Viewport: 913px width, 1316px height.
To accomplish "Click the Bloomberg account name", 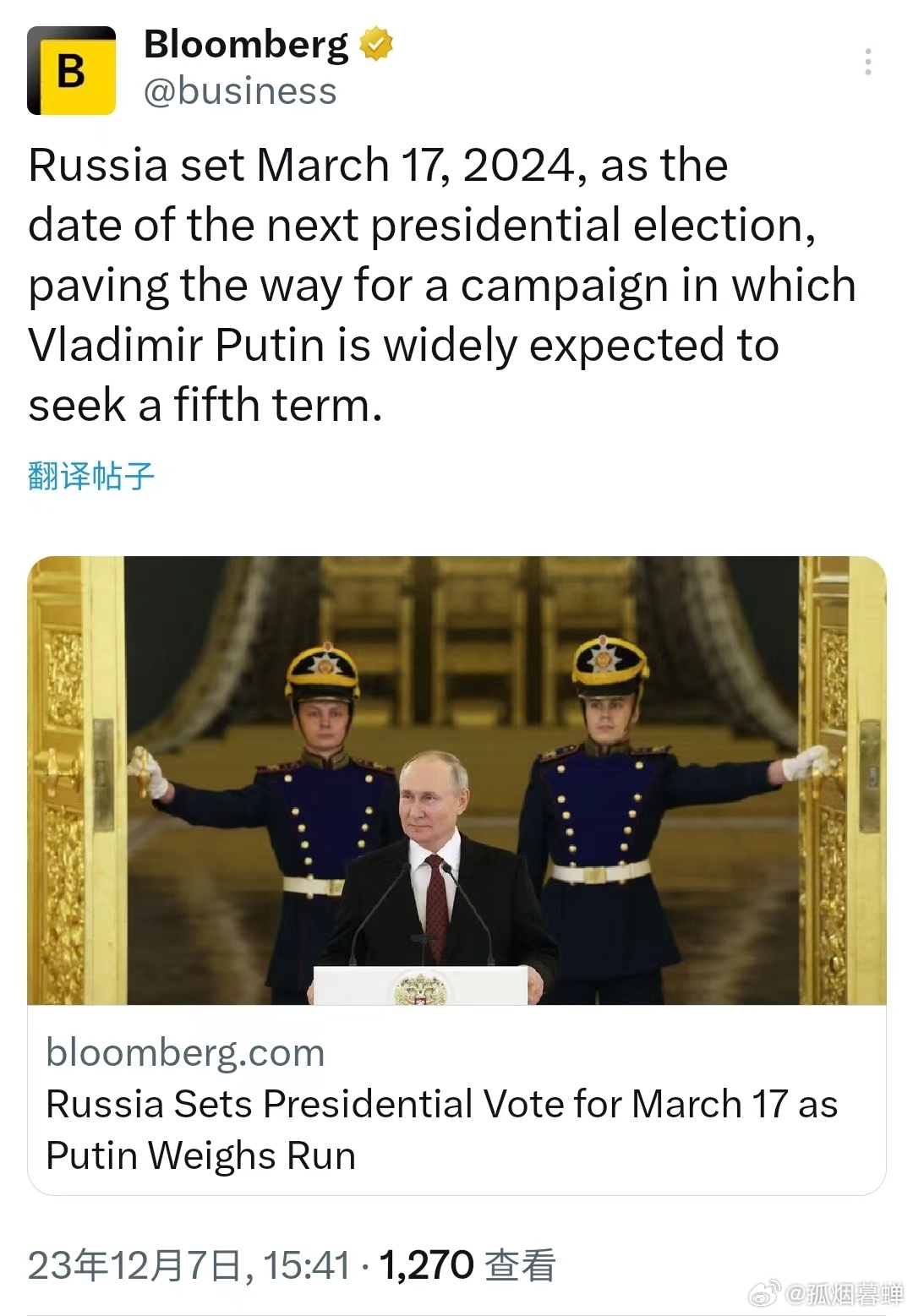I will (x=245, y=44).
